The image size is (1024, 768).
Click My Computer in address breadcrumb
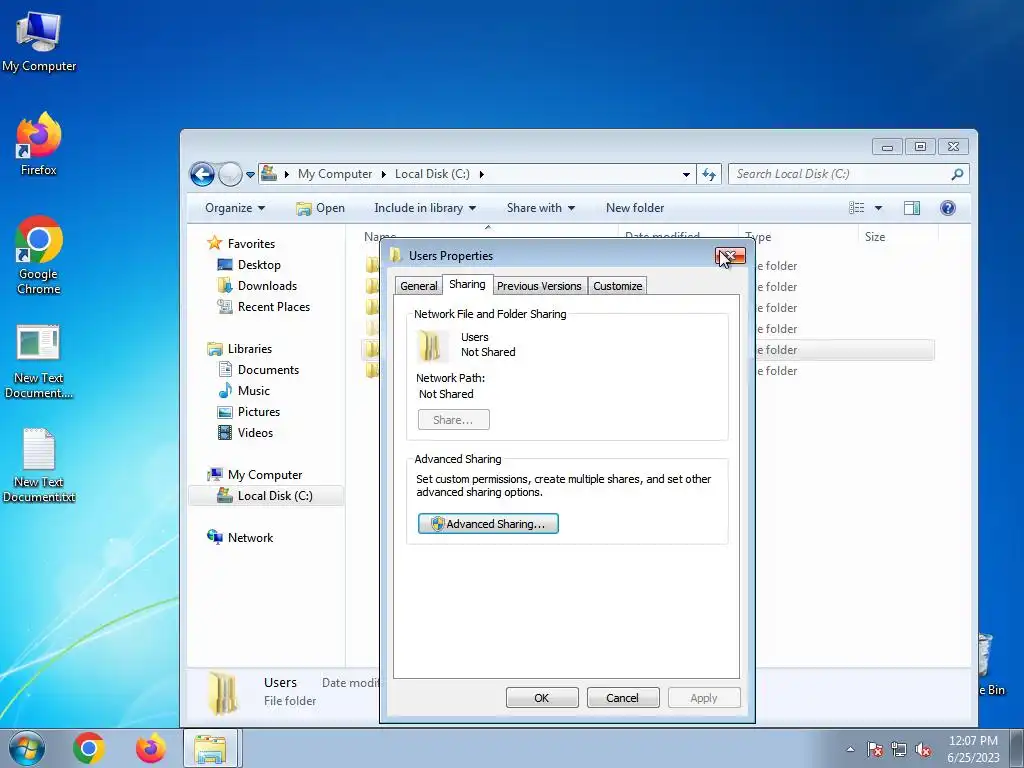click(334, 174)
